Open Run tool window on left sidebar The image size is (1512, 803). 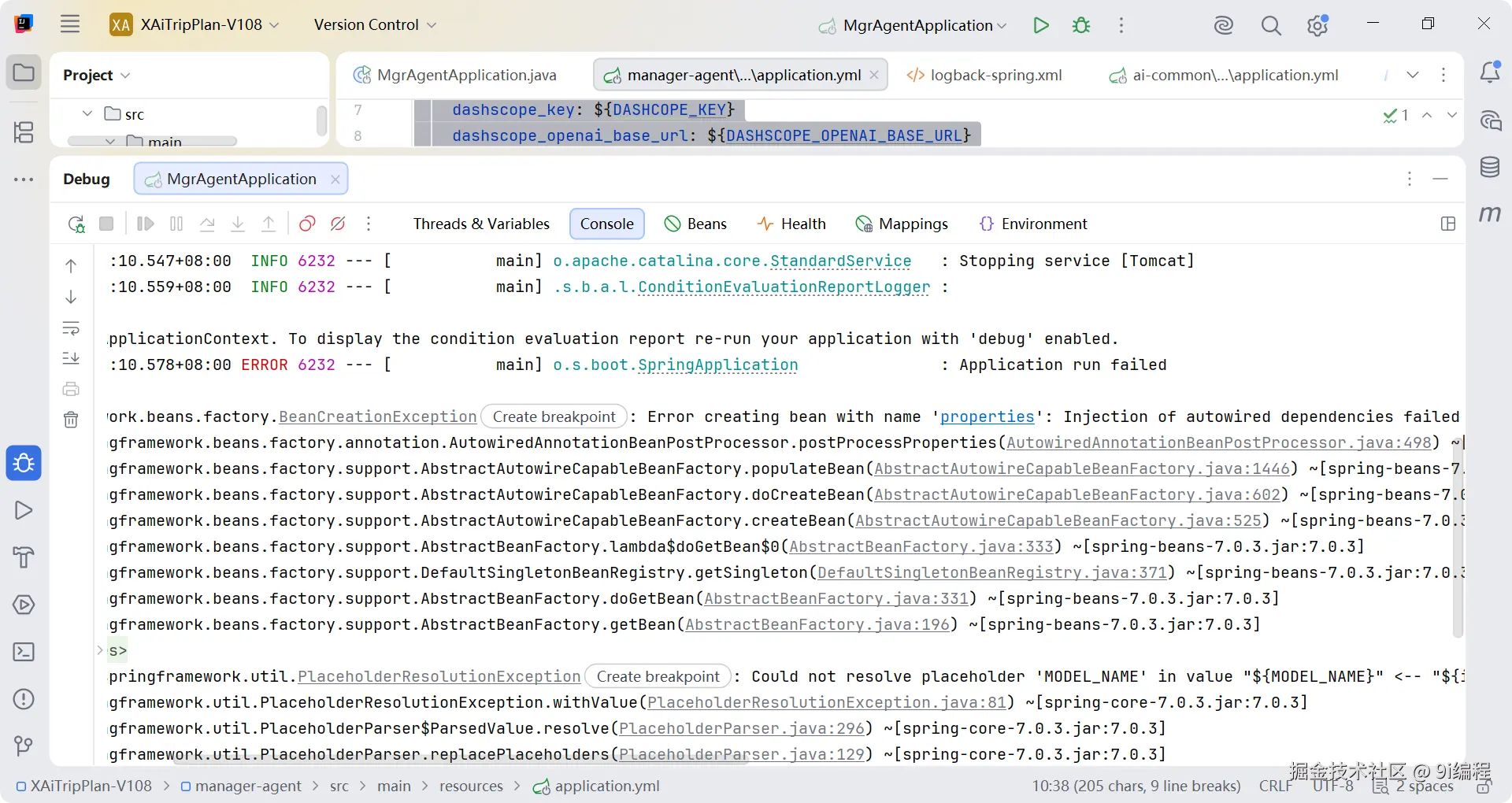point(24,510)
